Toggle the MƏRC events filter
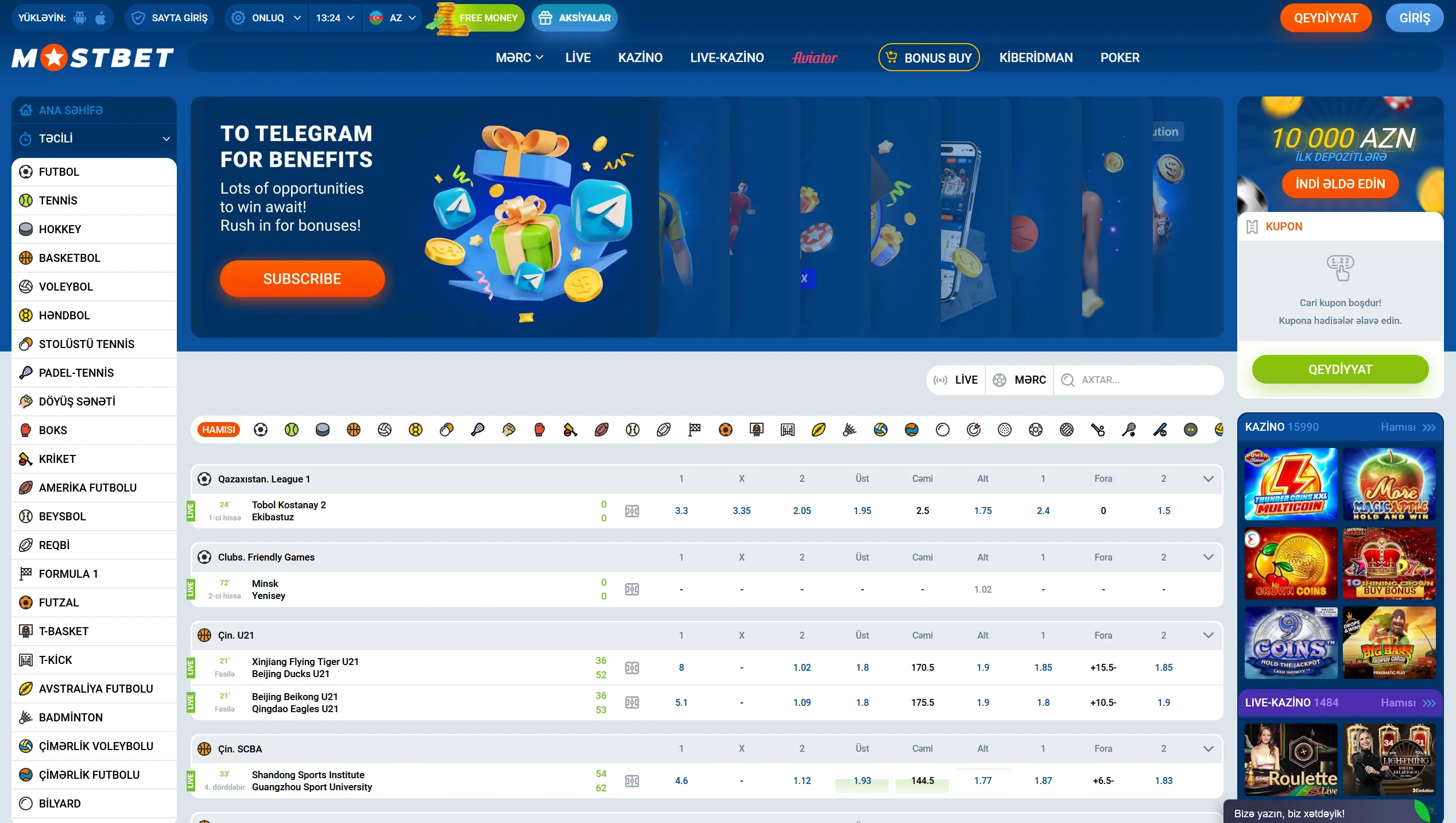 [x=1020, y=380]
